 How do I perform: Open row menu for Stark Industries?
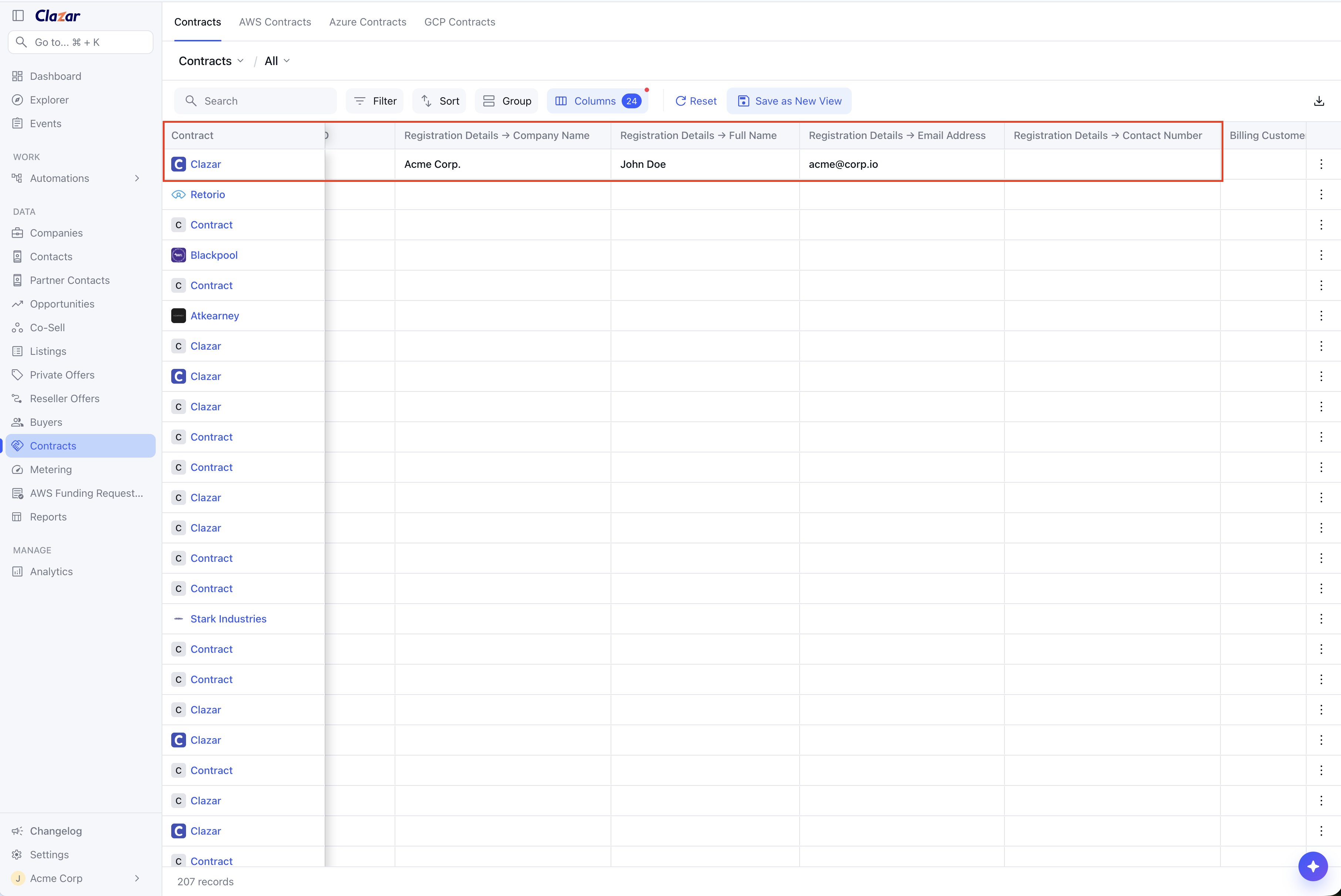click(1321, 619)
